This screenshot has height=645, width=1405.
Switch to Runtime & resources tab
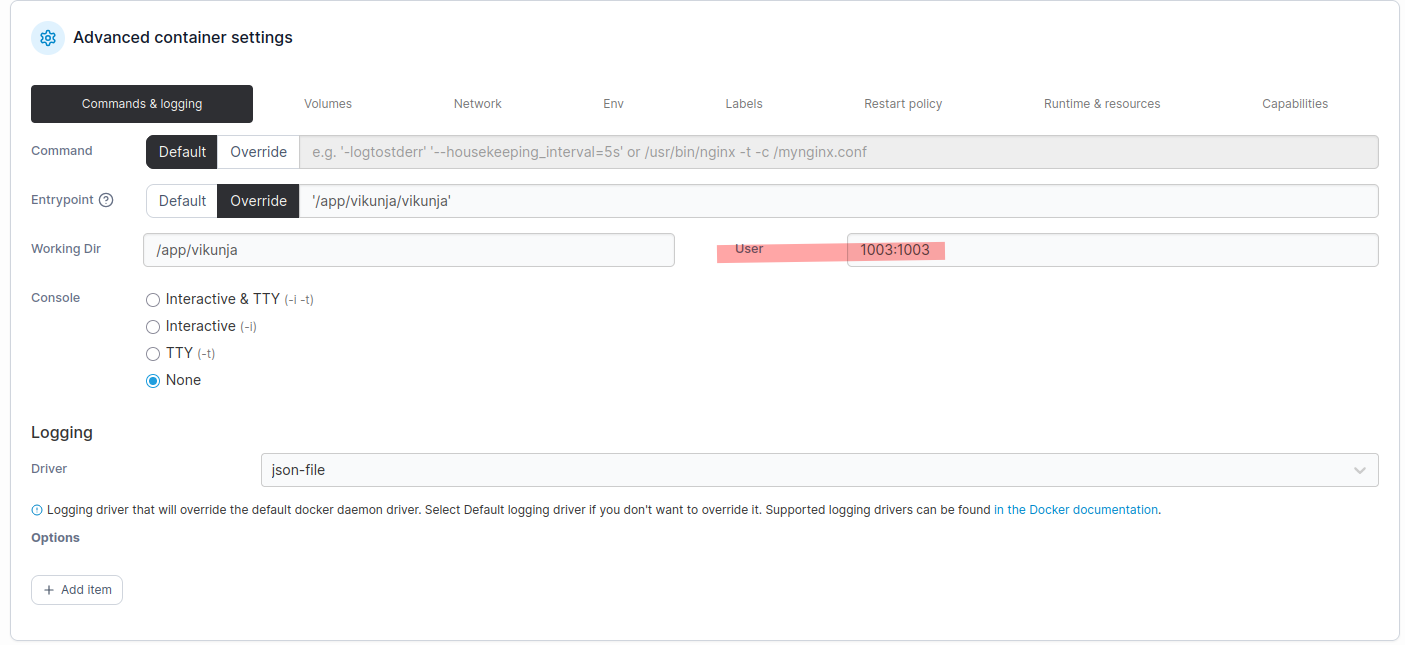[1101, 104]
